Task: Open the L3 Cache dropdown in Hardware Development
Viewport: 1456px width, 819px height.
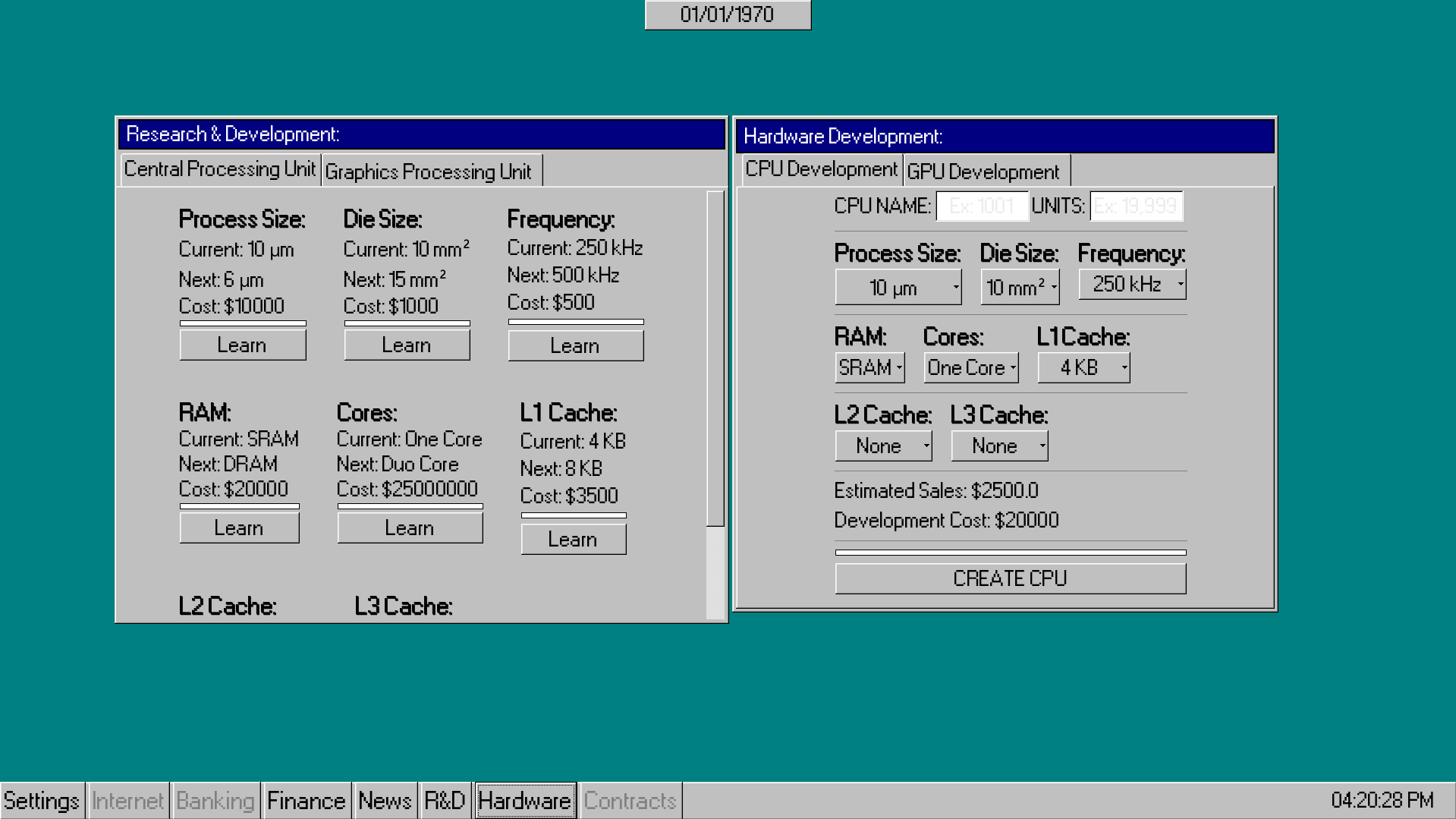Action: 999,446
